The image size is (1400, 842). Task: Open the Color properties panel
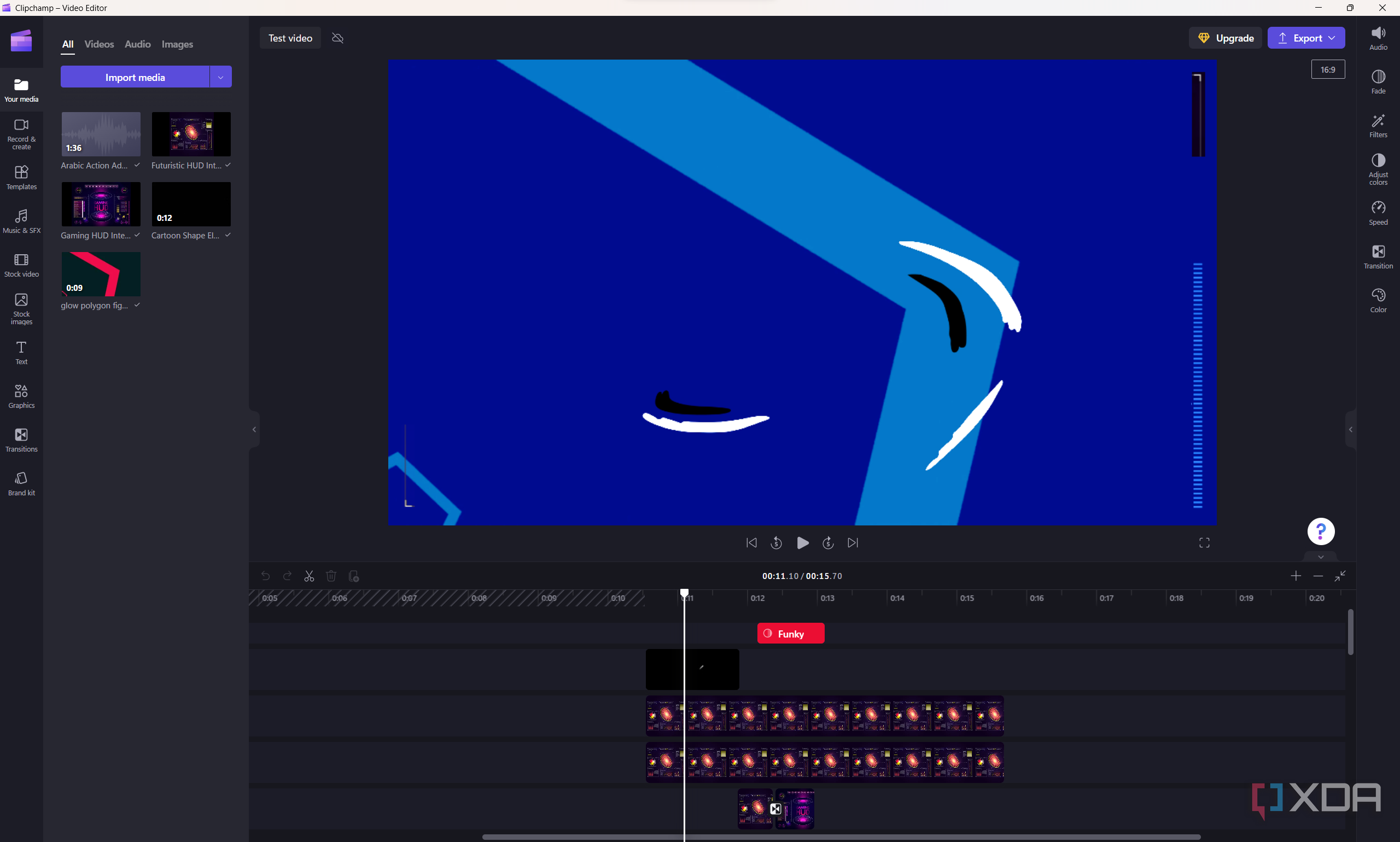1378,300
